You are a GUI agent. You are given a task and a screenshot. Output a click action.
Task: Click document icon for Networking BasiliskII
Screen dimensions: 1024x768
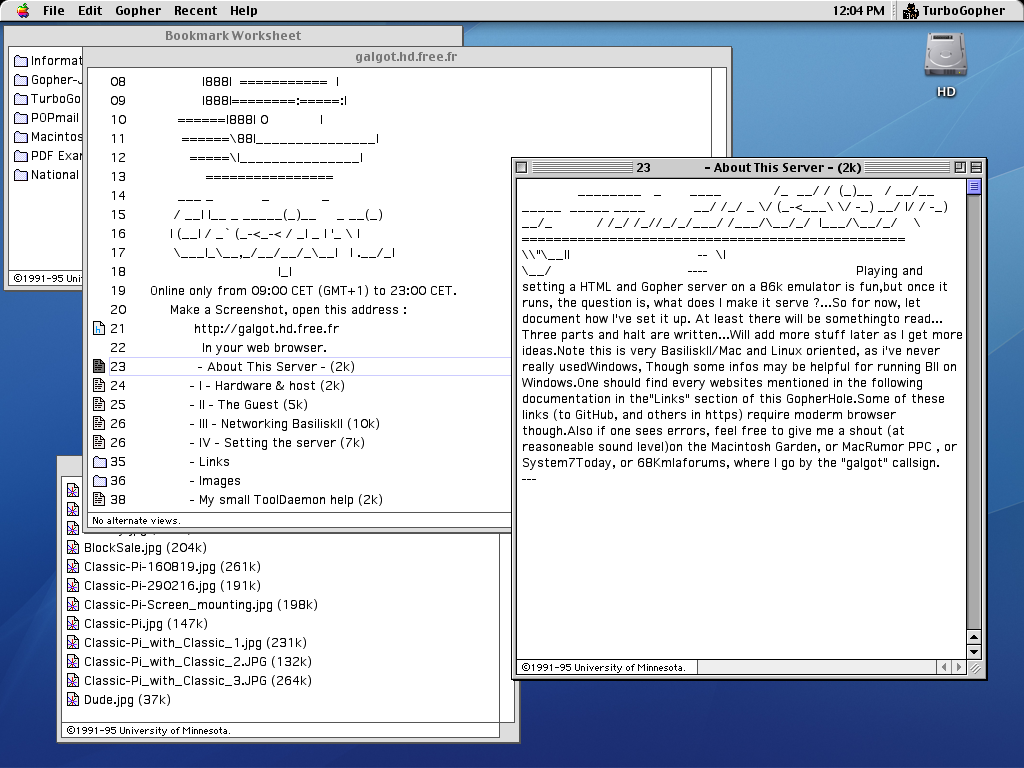point(99,423)
